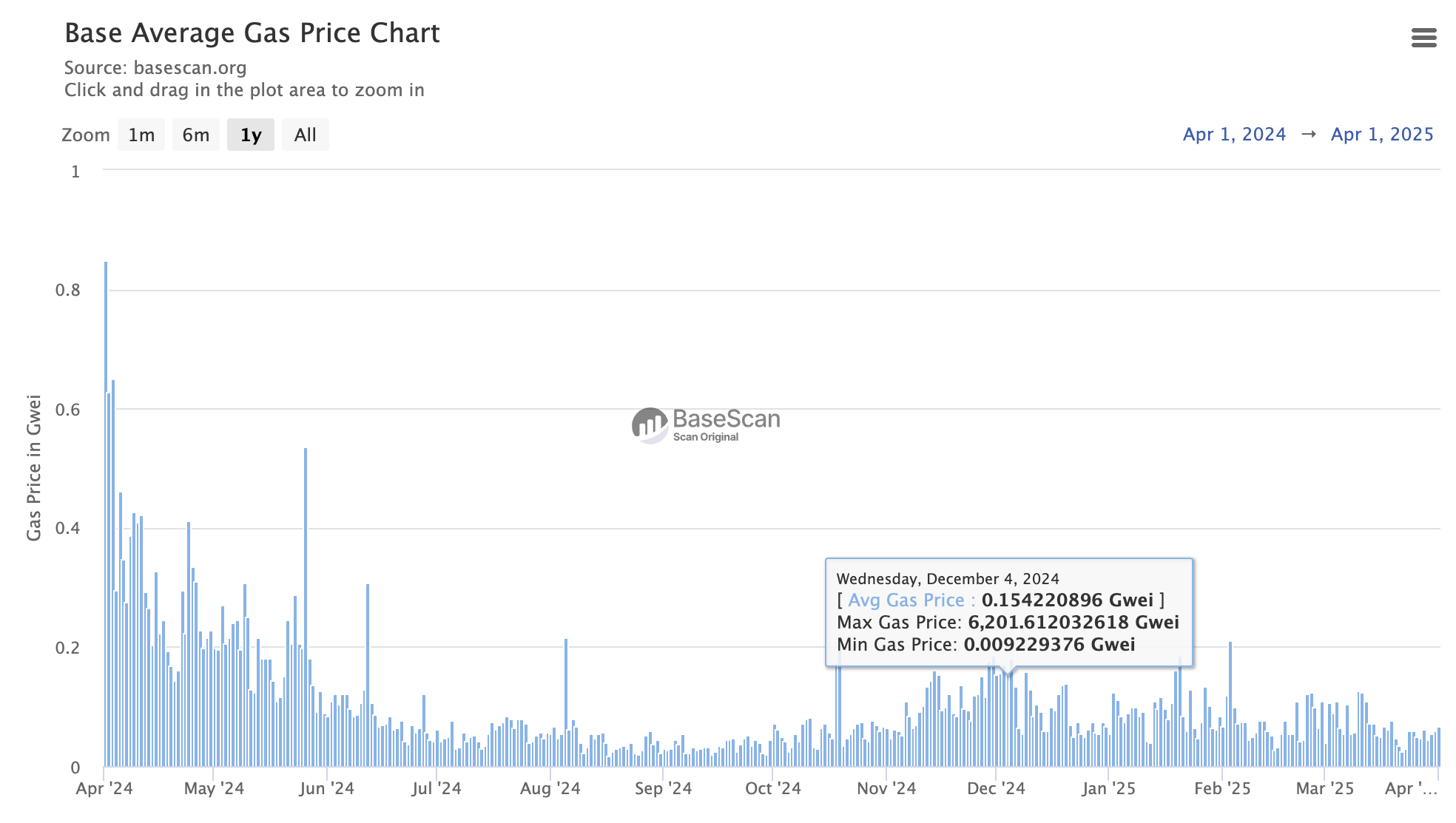Open the Apr 1, 2024 start date picker
Screen dimensions: 1456x823
point(1234,134)
